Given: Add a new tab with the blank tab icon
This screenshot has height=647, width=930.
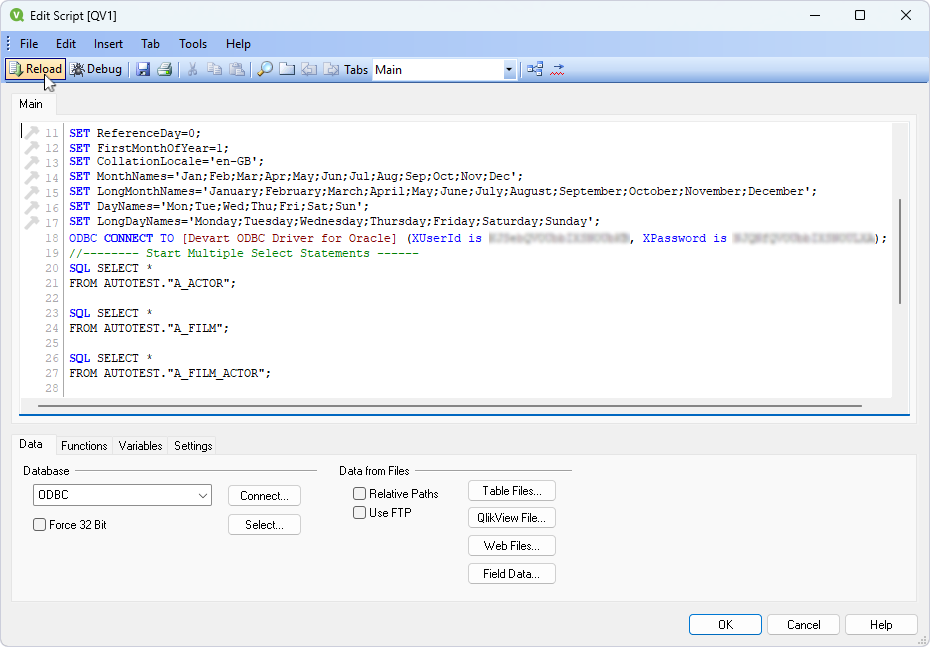Looking at the screenshot, I should [287, 69].
